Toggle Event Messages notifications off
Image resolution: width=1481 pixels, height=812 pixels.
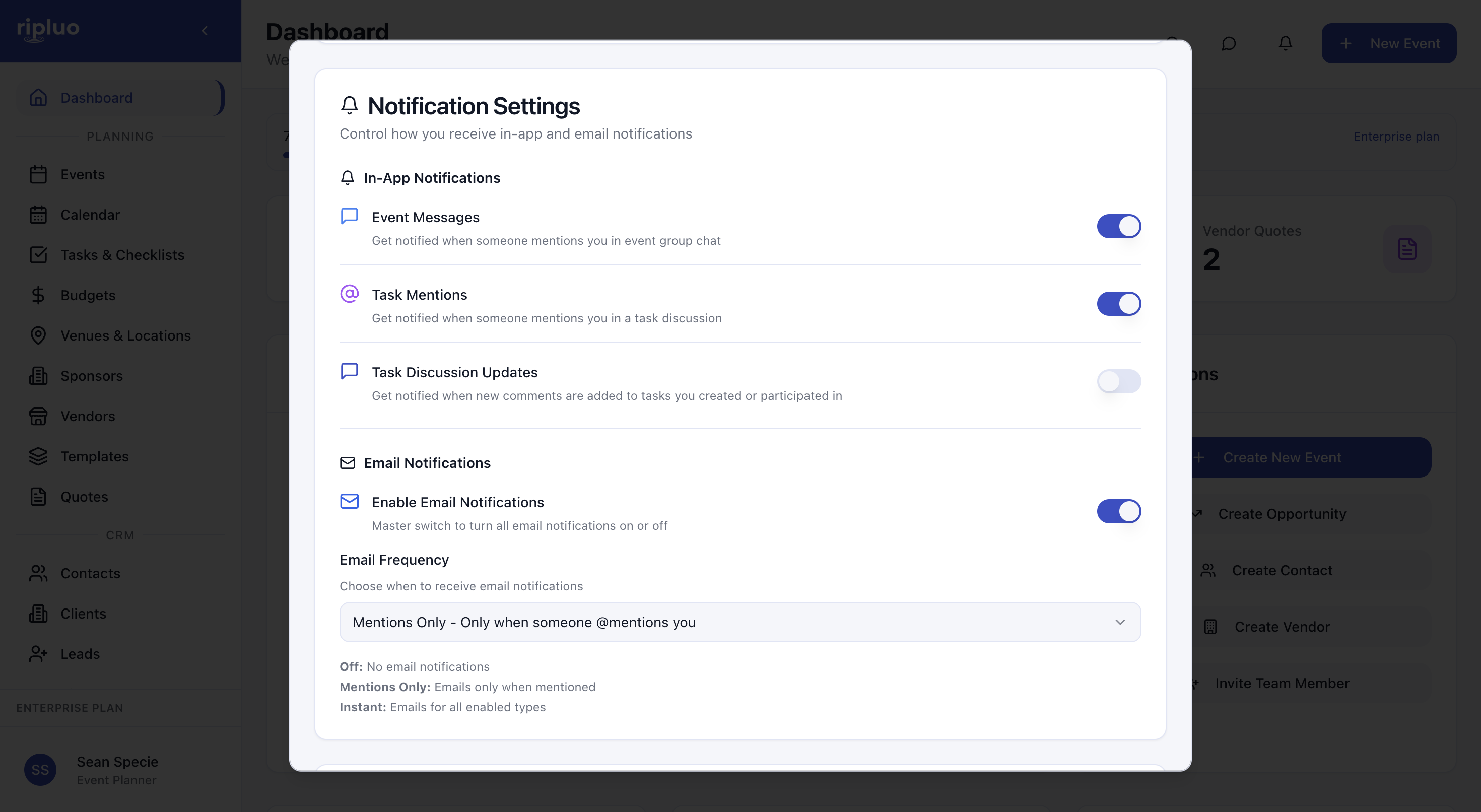[x=1118, y=226]
